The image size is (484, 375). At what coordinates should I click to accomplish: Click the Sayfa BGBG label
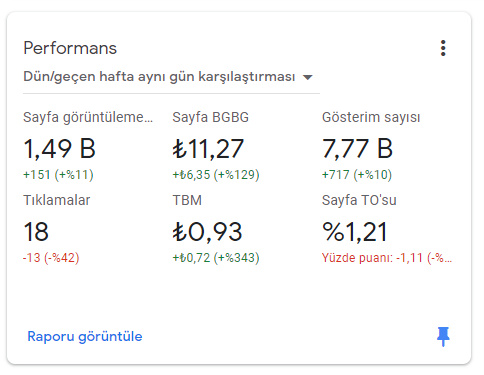click(210, 117)
